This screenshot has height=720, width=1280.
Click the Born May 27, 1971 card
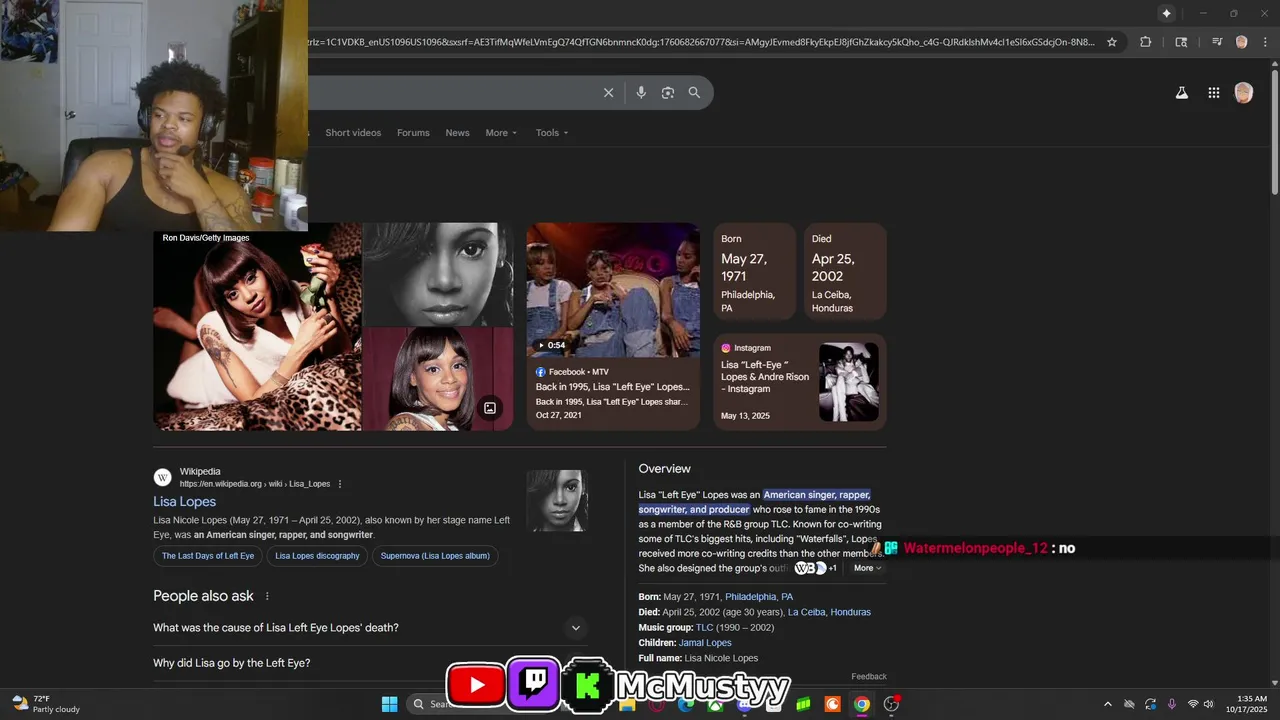pyautogui.click(x=755, y=271)
